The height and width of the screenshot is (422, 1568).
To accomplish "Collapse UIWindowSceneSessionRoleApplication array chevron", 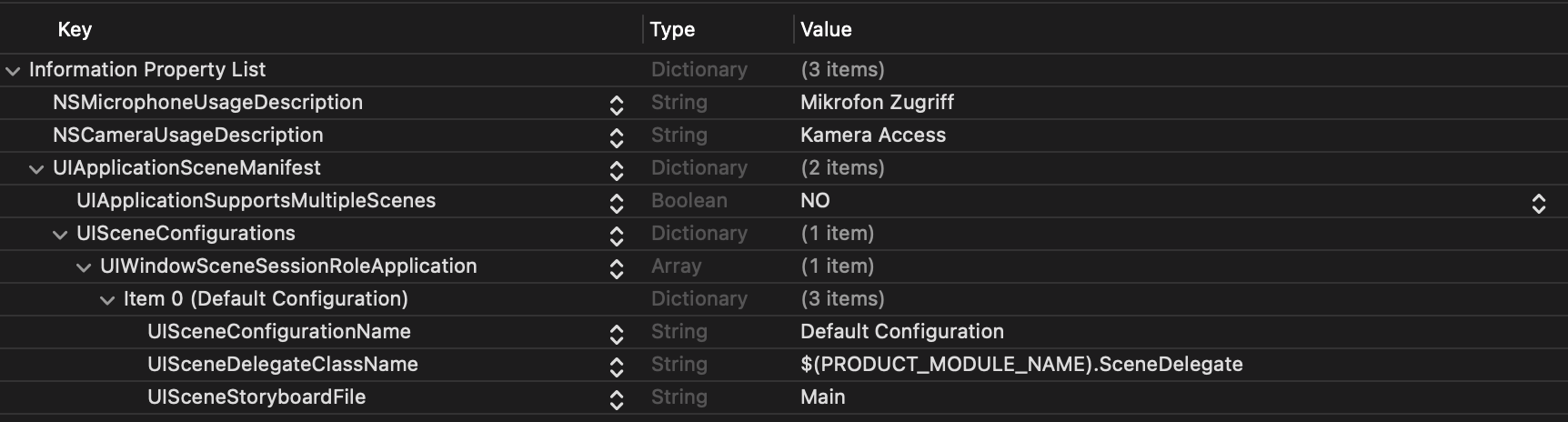I will pyautogui.click(x=84, y=266).
